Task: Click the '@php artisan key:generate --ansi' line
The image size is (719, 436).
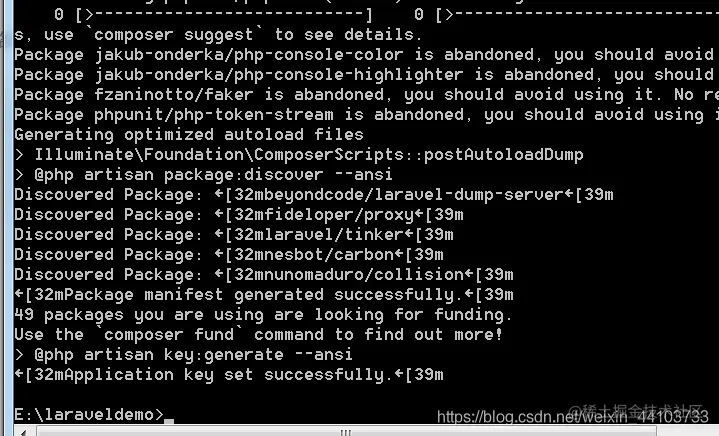Action: click(183, 354)
